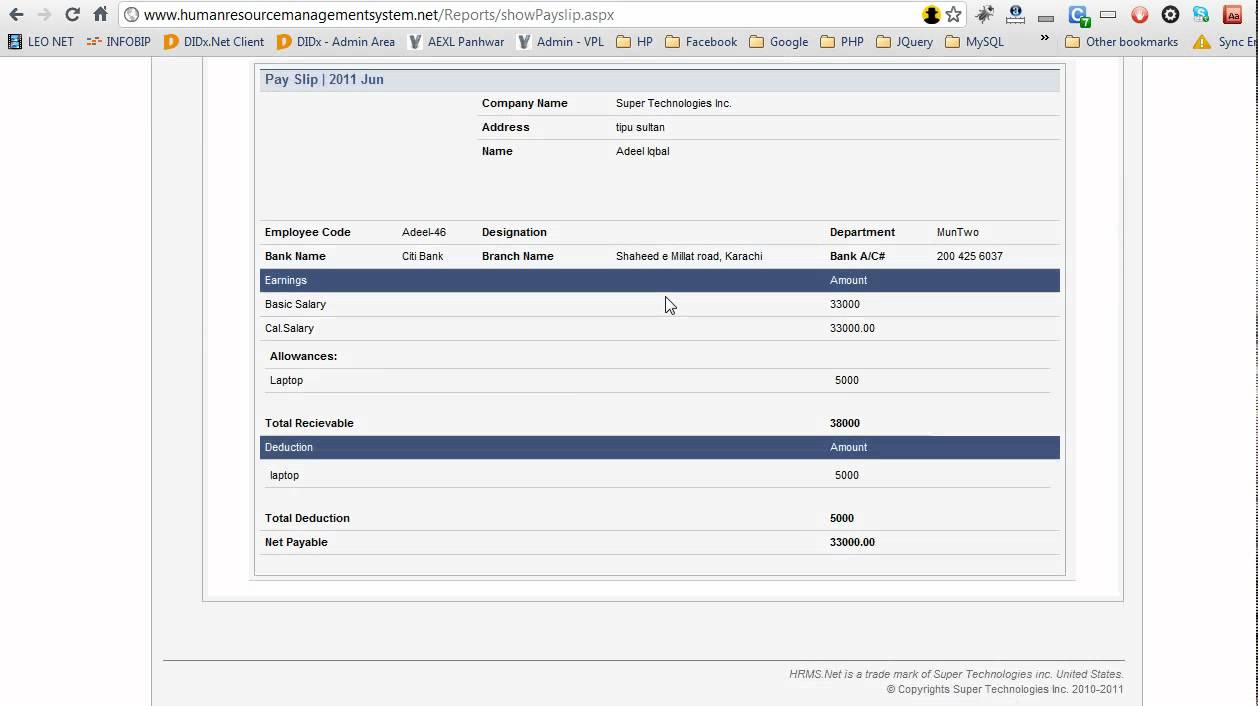Click the HRMS.Net trademark footer text

click(956, 674)
